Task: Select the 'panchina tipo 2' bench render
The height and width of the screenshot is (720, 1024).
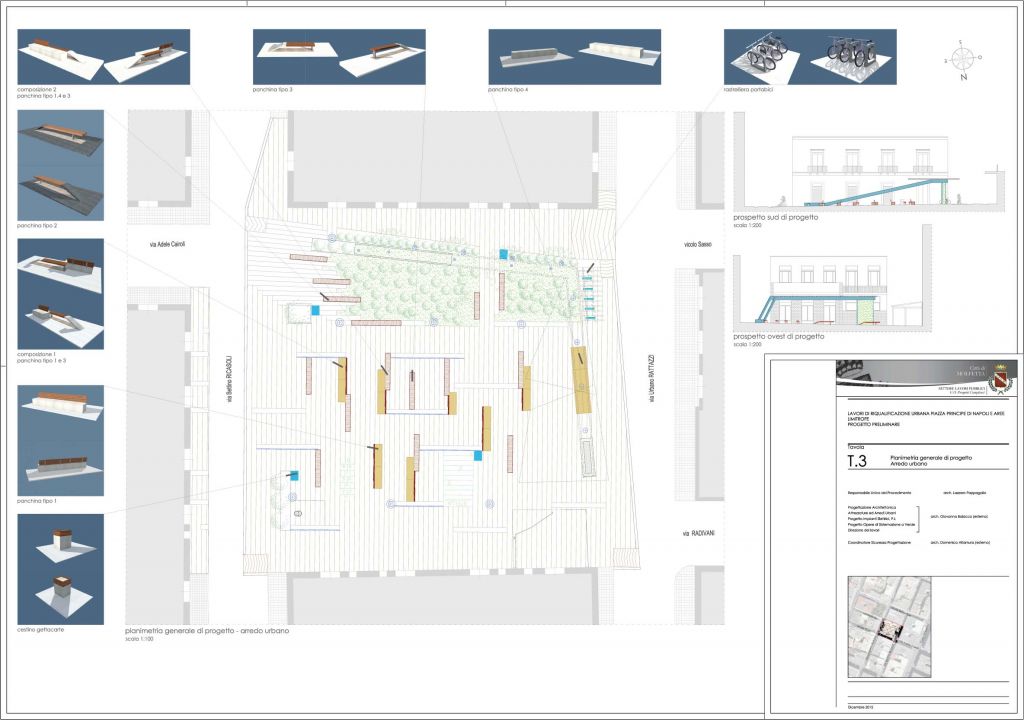Action: 61,165
